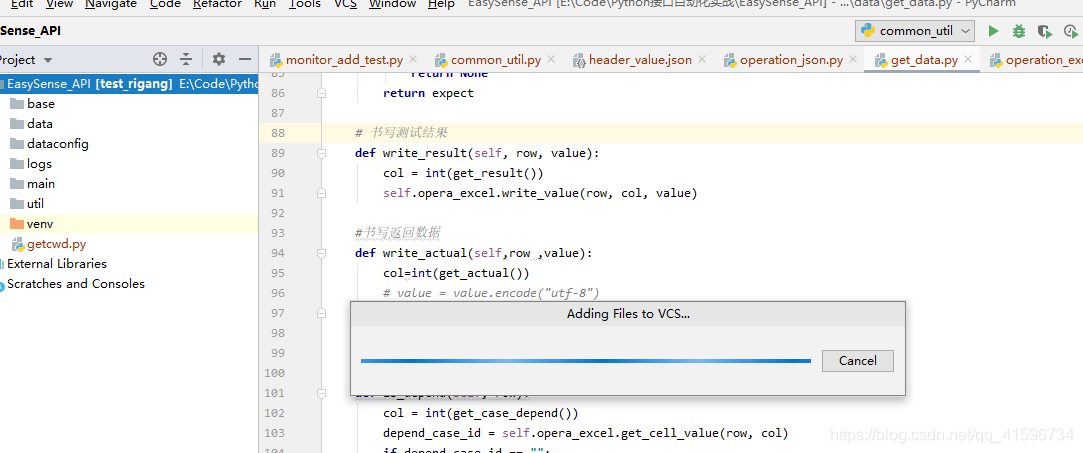
Task: Open the Code menu
Action: tap(165, 4)
